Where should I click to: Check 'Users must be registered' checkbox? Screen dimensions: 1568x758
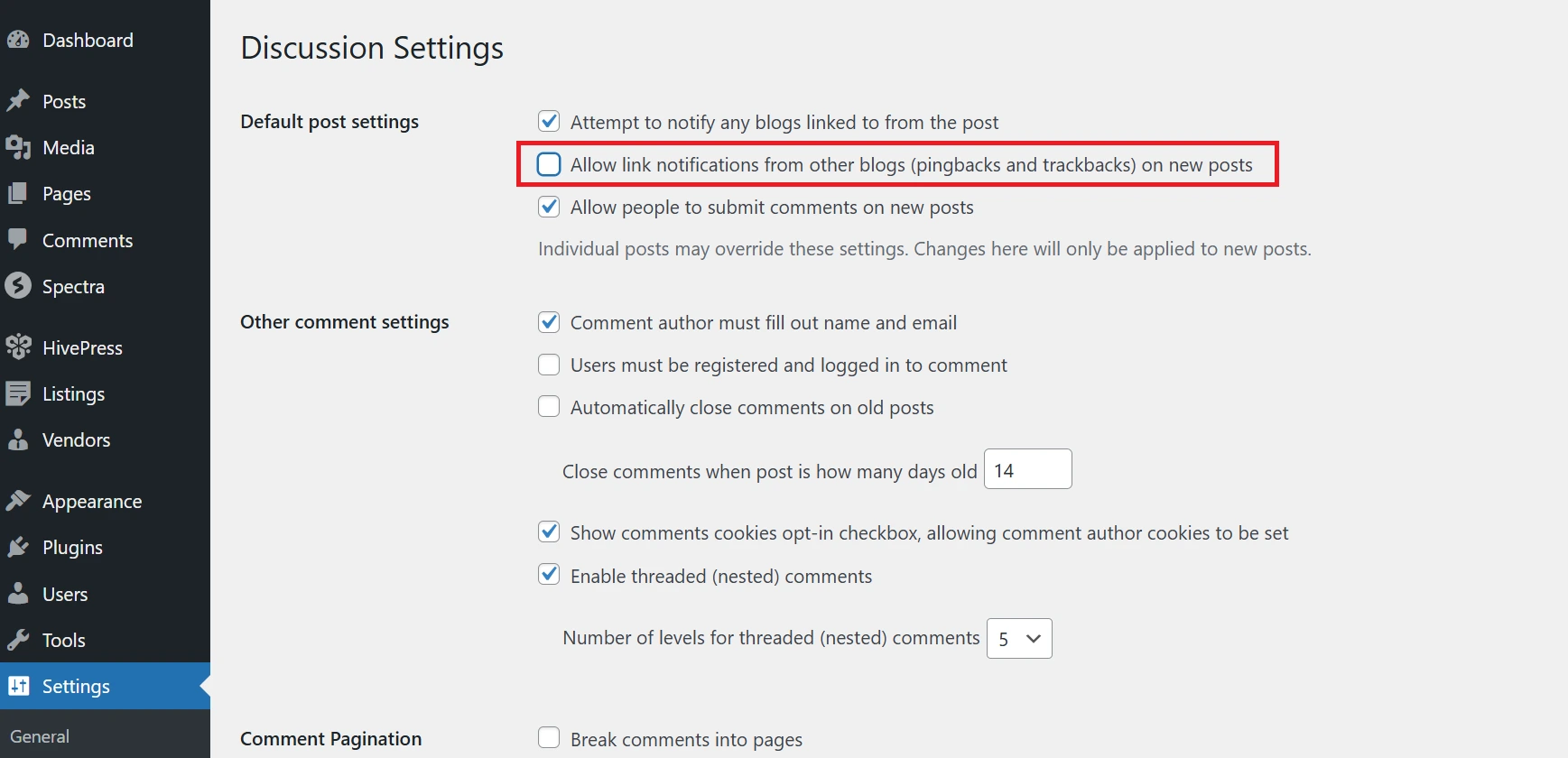pos(549,365)
